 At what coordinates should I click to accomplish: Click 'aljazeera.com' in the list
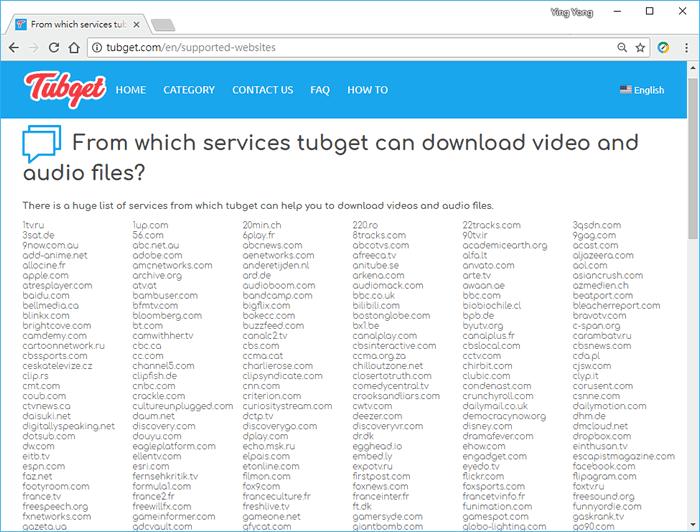(x=603, y=255)
